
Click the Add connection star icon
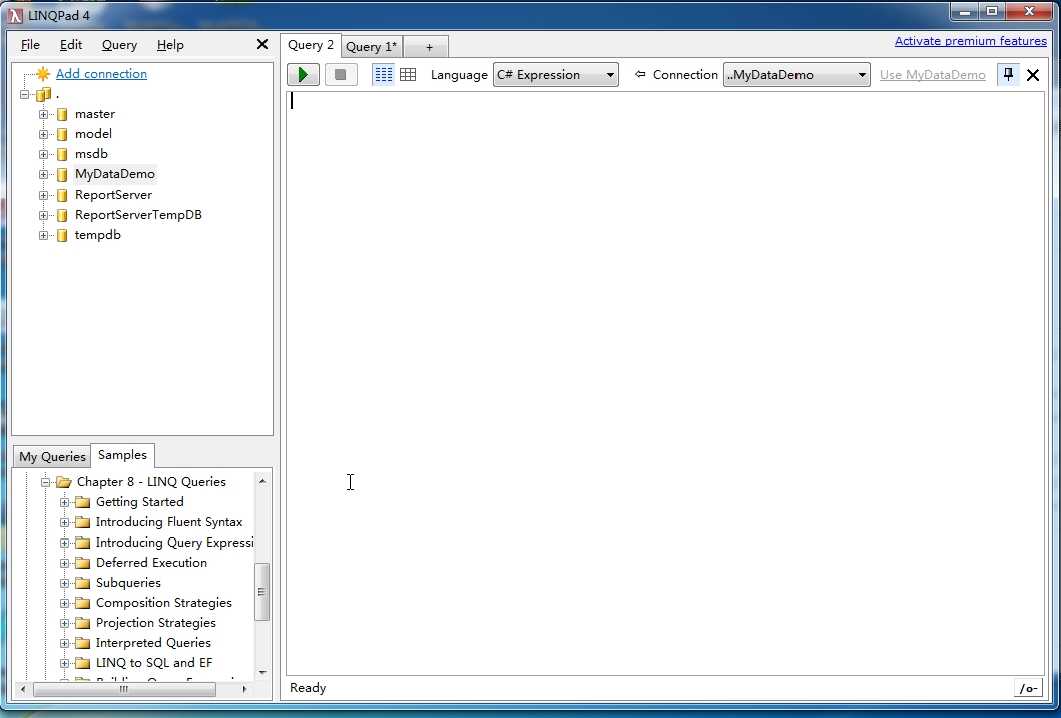coord(43,74)
